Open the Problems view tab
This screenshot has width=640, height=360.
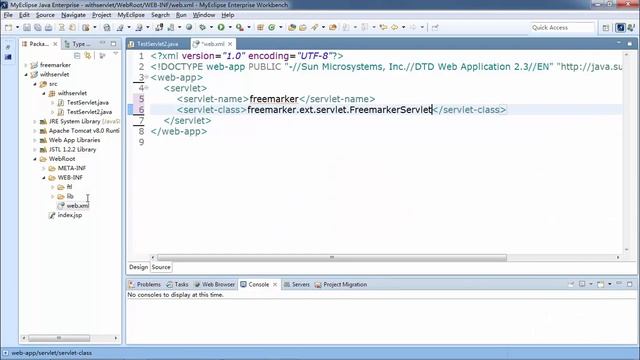point(145,284)
